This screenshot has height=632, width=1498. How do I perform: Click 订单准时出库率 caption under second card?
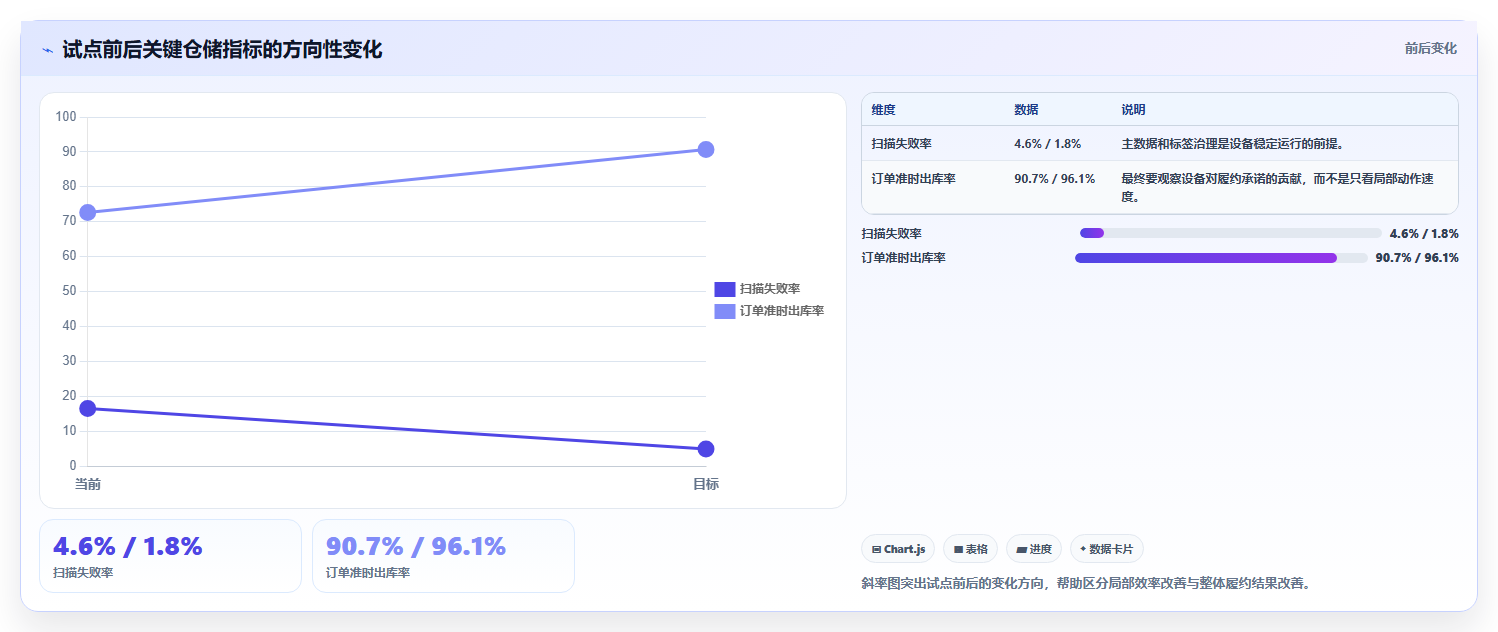point(368,573)
